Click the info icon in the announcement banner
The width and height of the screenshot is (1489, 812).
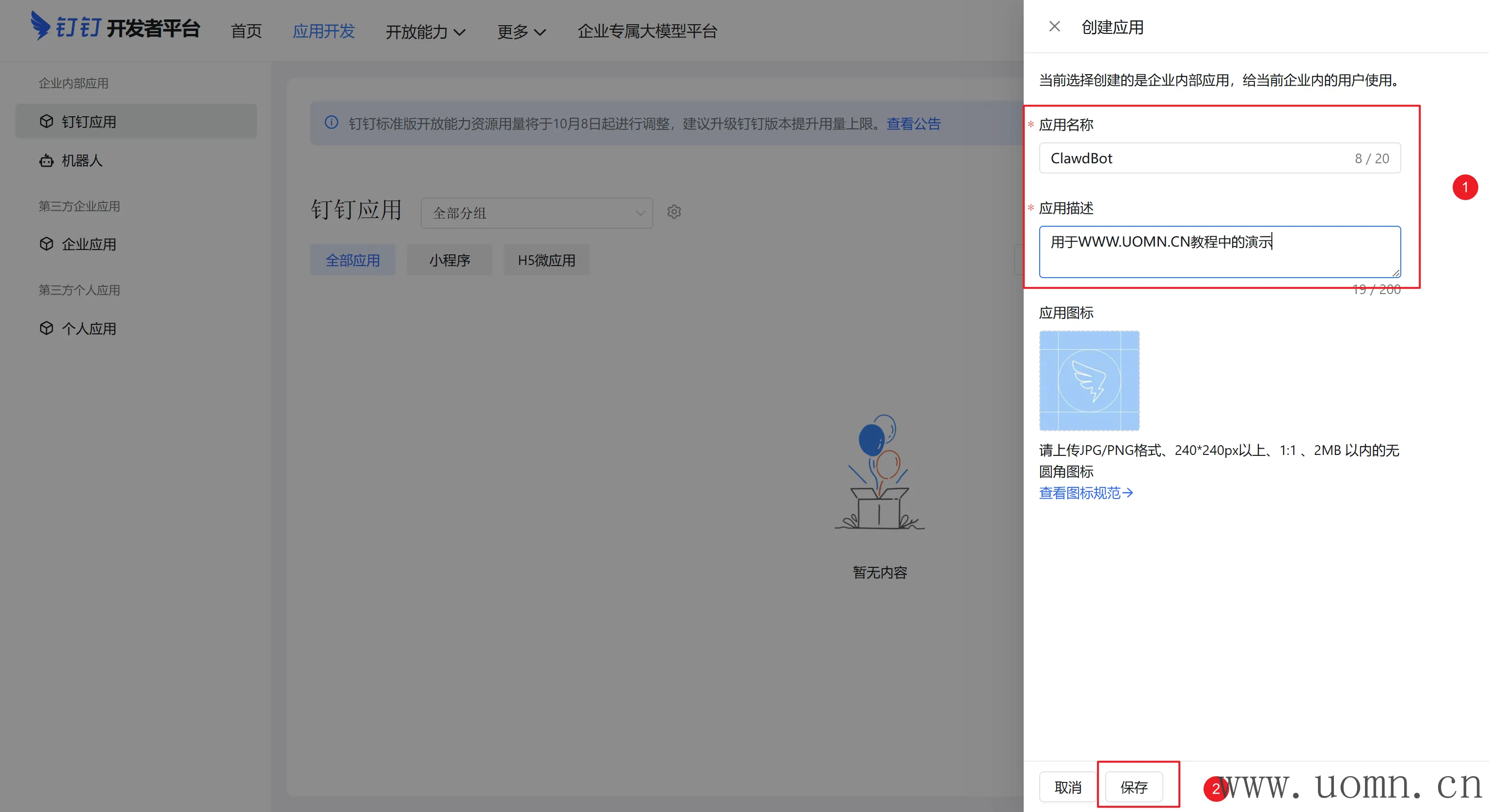point(331,123)
